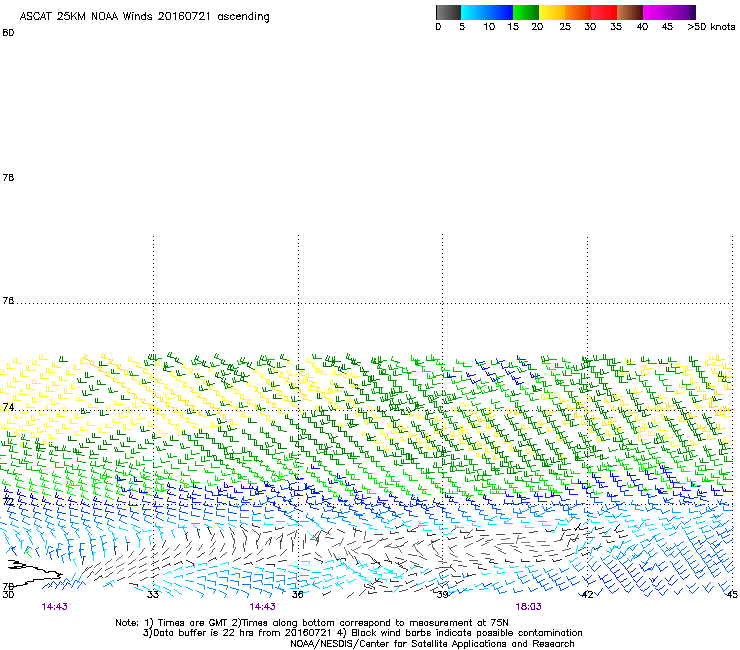This screenshot has width=740, height=650.
Task: Click the '40' legend scale label
Action: click(642, 27)
